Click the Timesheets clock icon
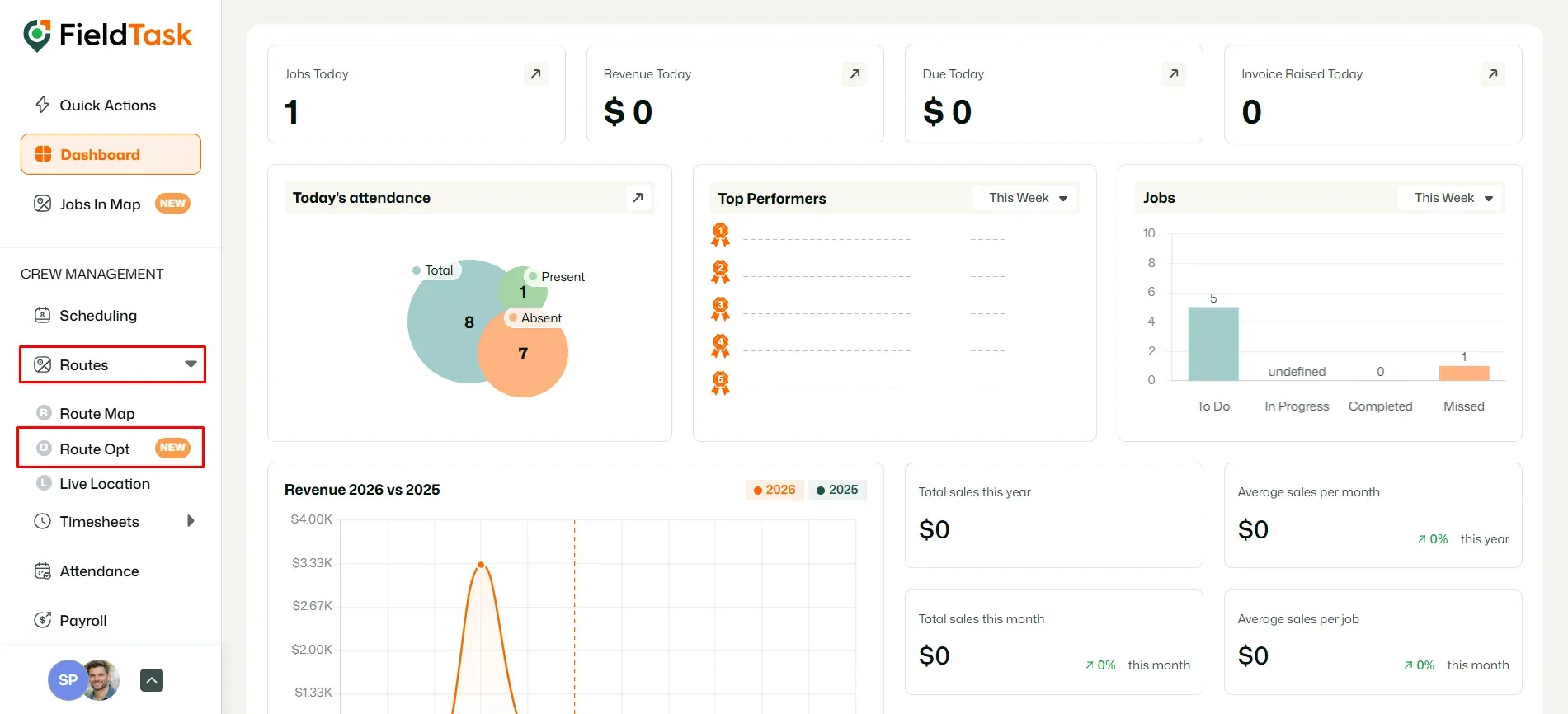The image size is (1568, 714). pos(42,521)
